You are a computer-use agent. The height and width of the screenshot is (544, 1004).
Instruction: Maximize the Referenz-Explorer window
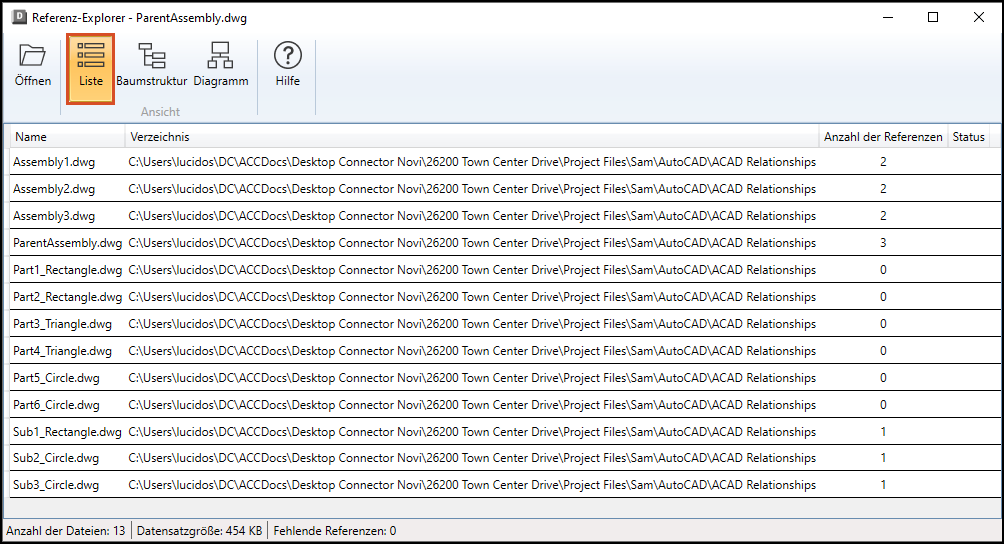point(933,17)
